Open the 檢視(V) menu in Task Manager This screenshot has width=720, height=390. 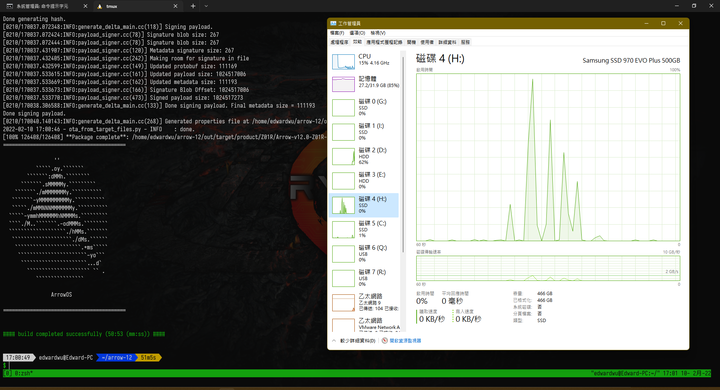pyautogui.click(x=378, y=33)
